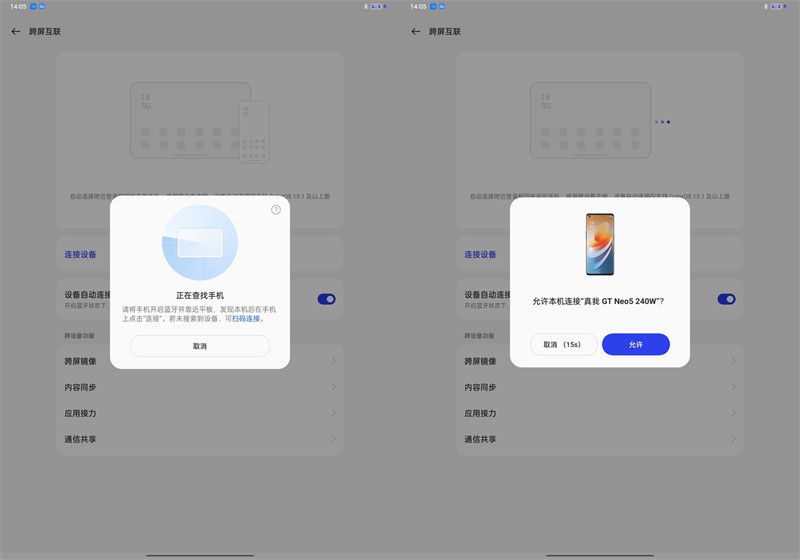The width and height of the screenshot is (800, 560).
Task: Select 通信共享 text on right screen
Action: click(480, 439)
